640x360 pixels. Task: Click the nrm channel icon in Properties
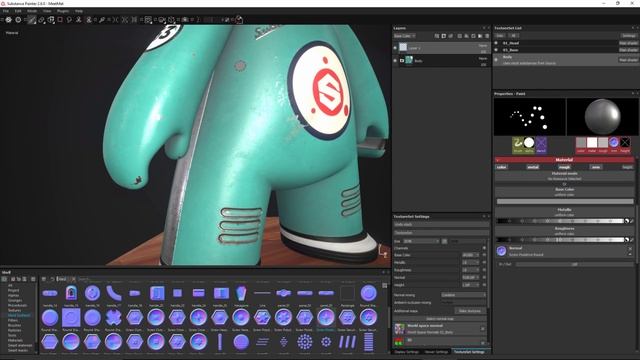click(614, 144)
